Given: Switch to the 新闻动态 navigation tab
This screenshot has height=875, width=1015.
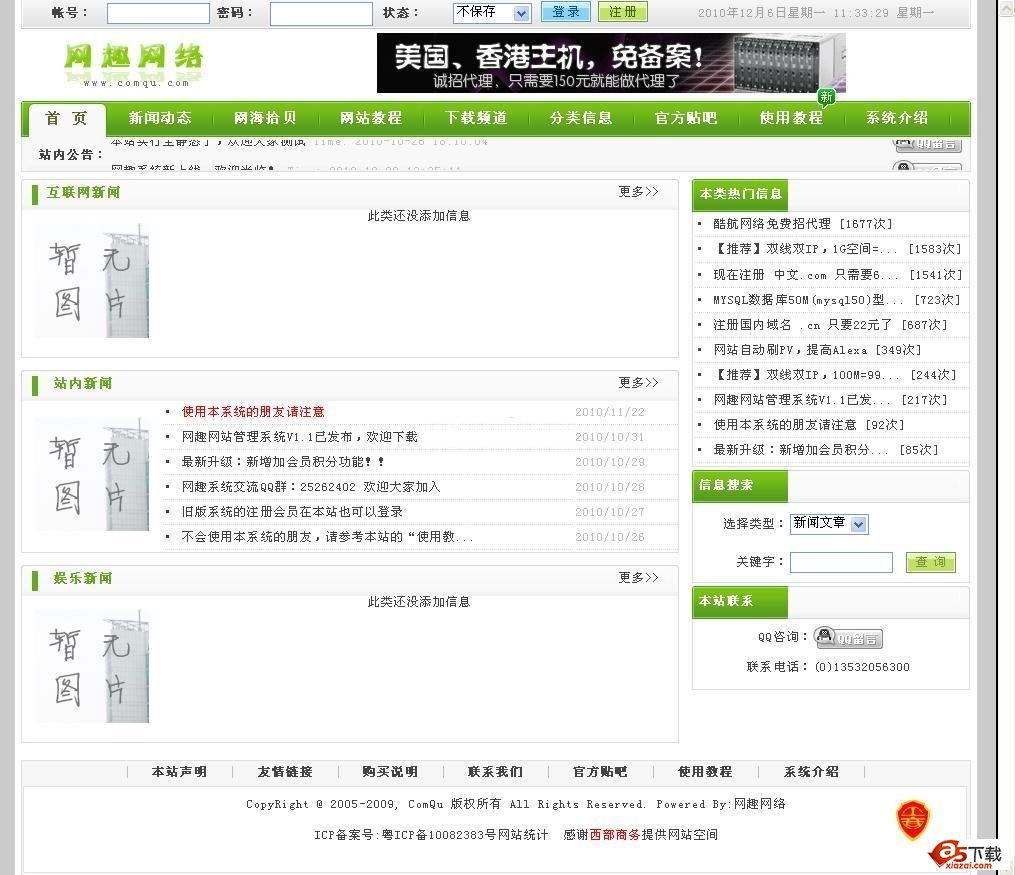Looking at the screenshot, I should click(160, 118).
